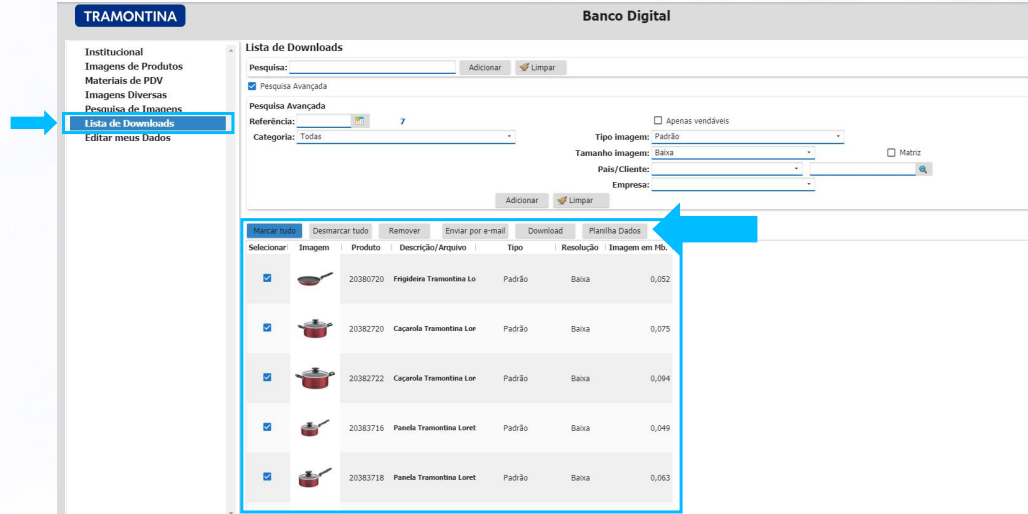This screenshot has width=1028, height=514.
Task: Enable the Matriz checkbox
Action: (x=891, y=153)
